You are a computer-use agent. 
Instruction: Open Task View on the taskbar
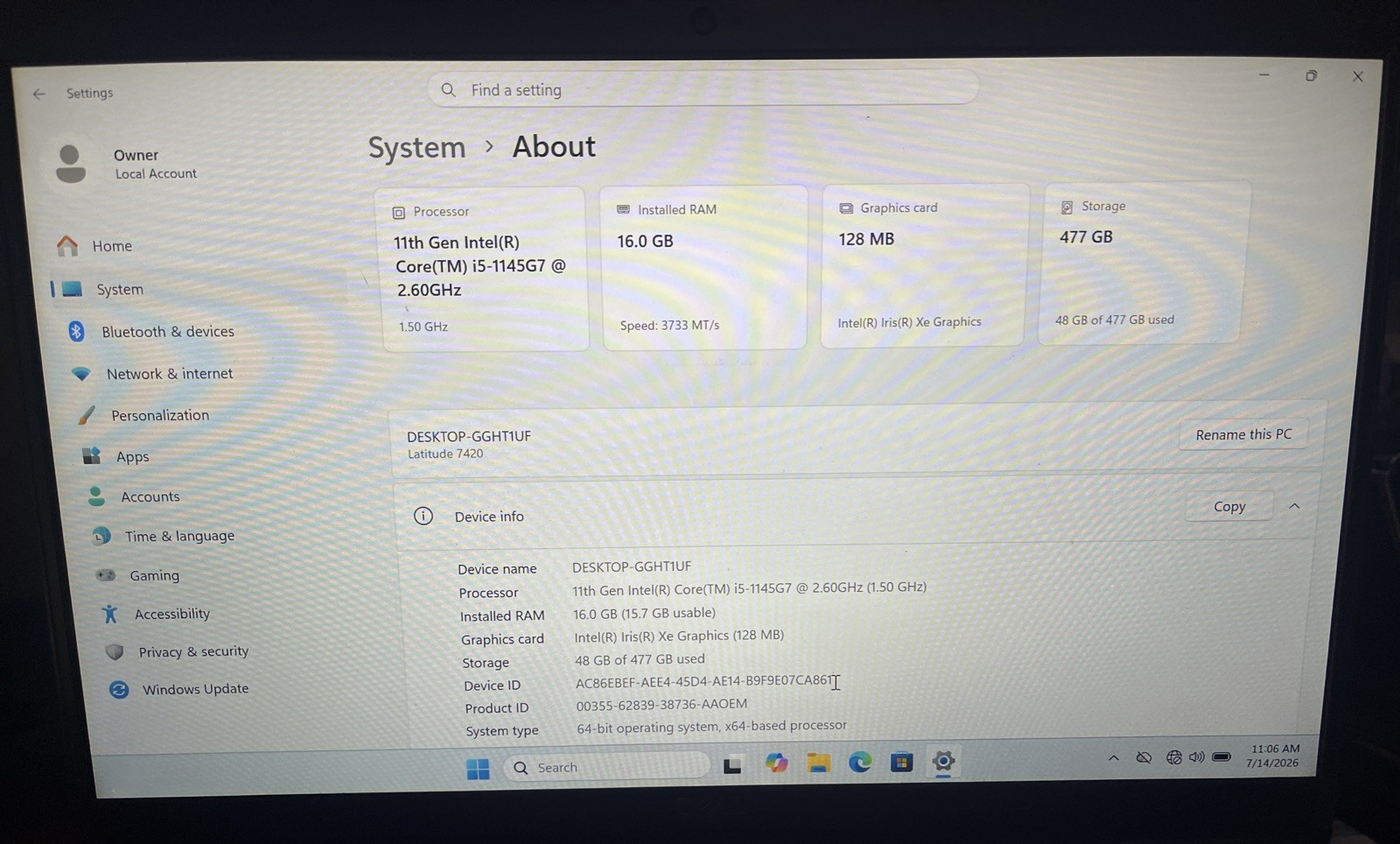click(x=732, y=766)
